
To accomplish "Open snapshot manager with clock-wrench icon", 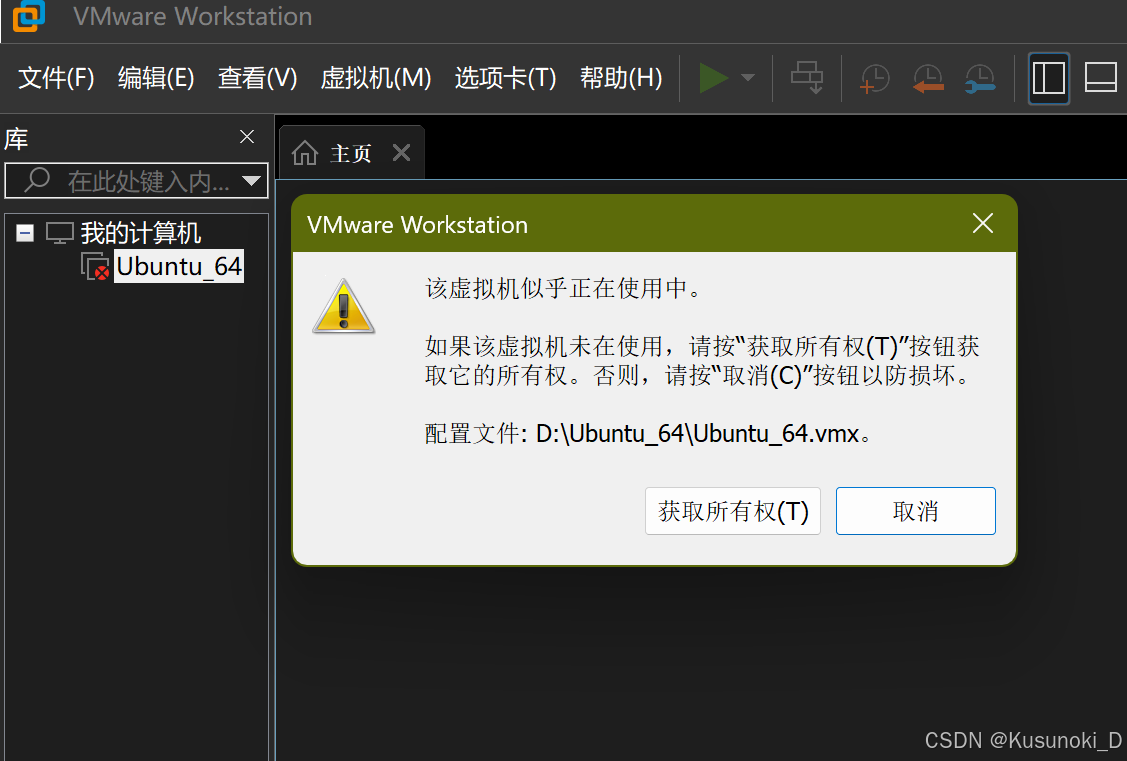I will coord(980,78).
